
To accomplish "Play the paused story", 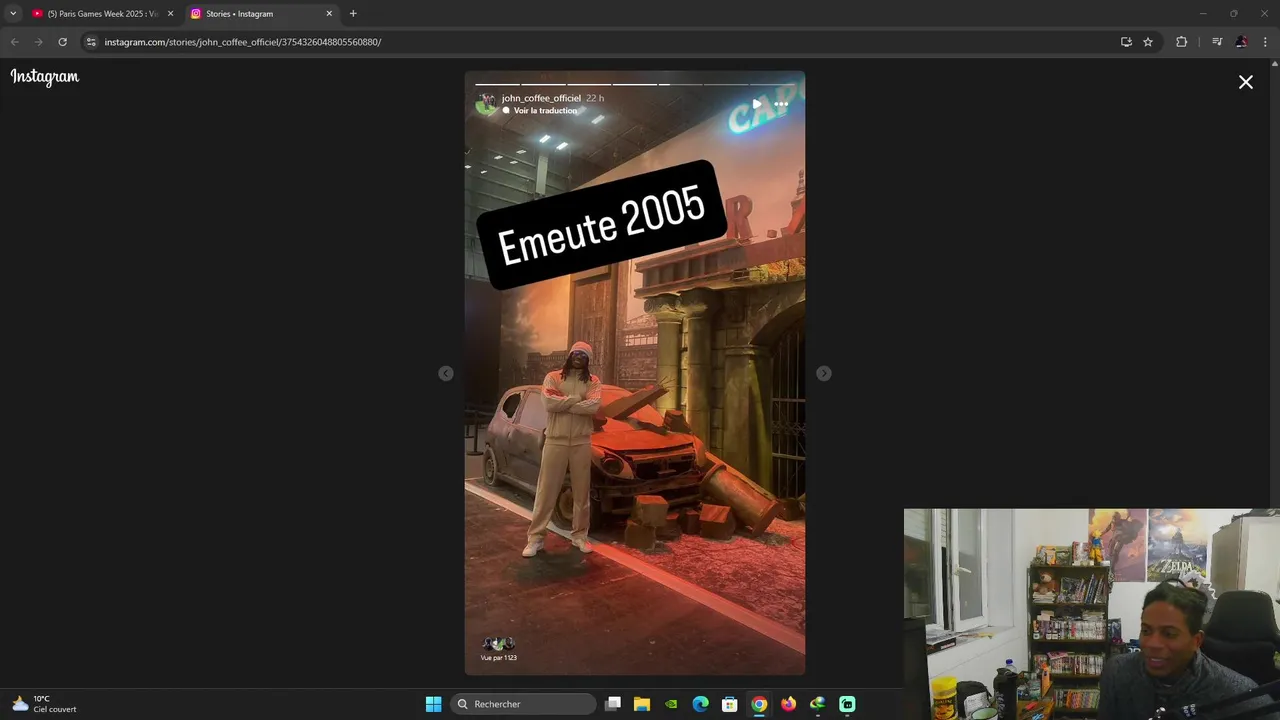I will pyautogui.click(x=757, y=104).
